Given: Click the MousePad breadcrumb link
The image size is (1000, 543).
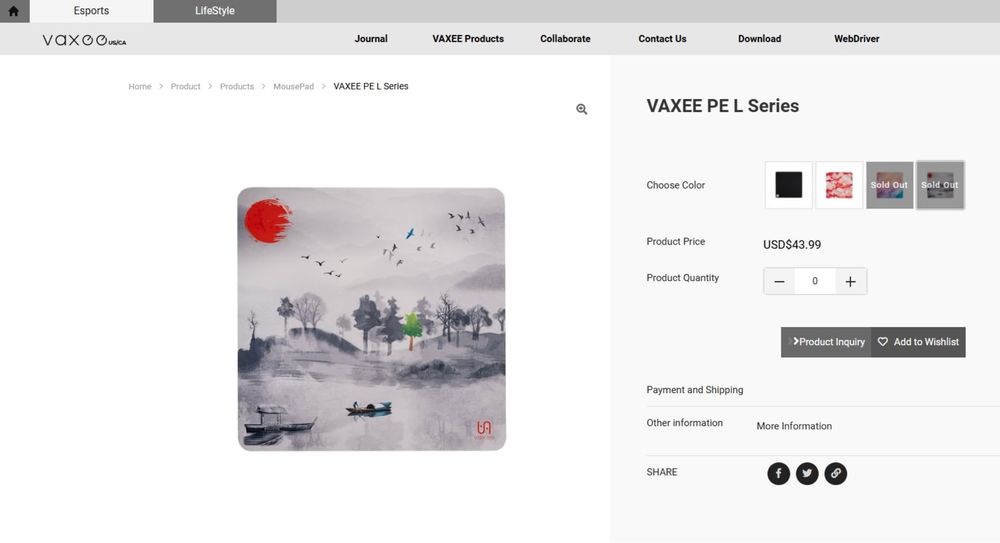Looking at the screenshot, I should (293, 86).
